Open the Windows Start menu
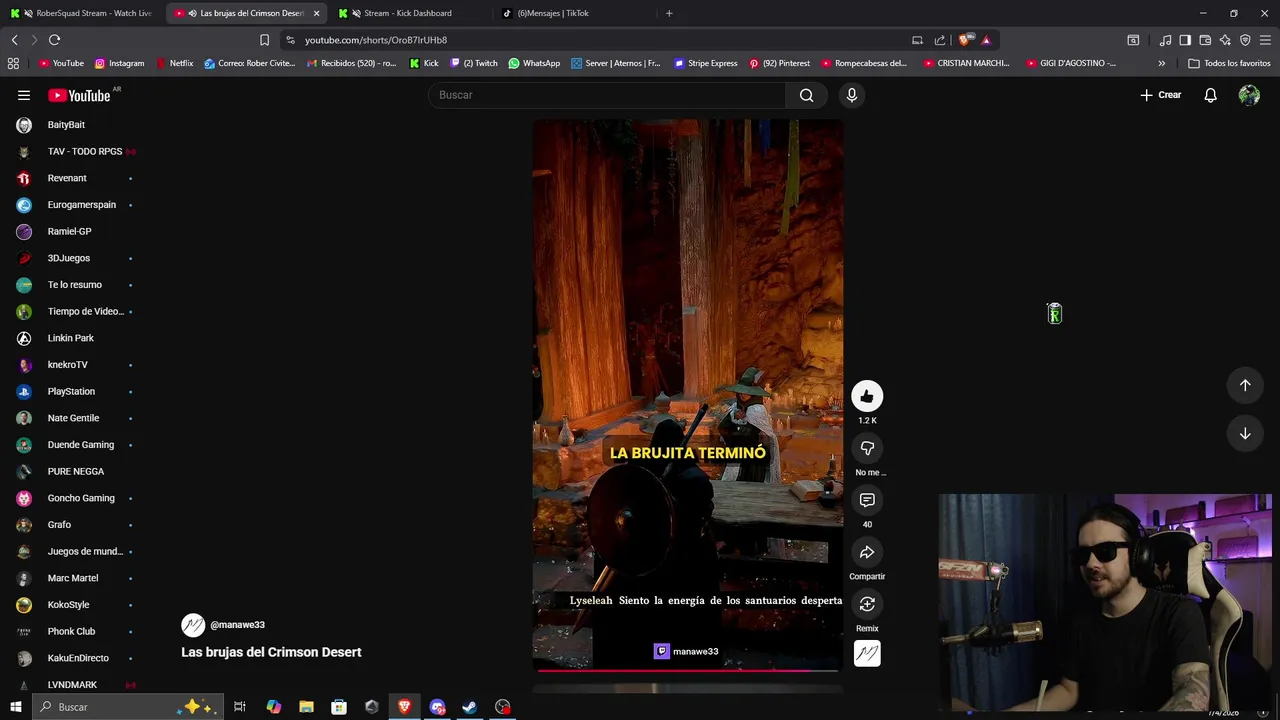 coord(15,707)
